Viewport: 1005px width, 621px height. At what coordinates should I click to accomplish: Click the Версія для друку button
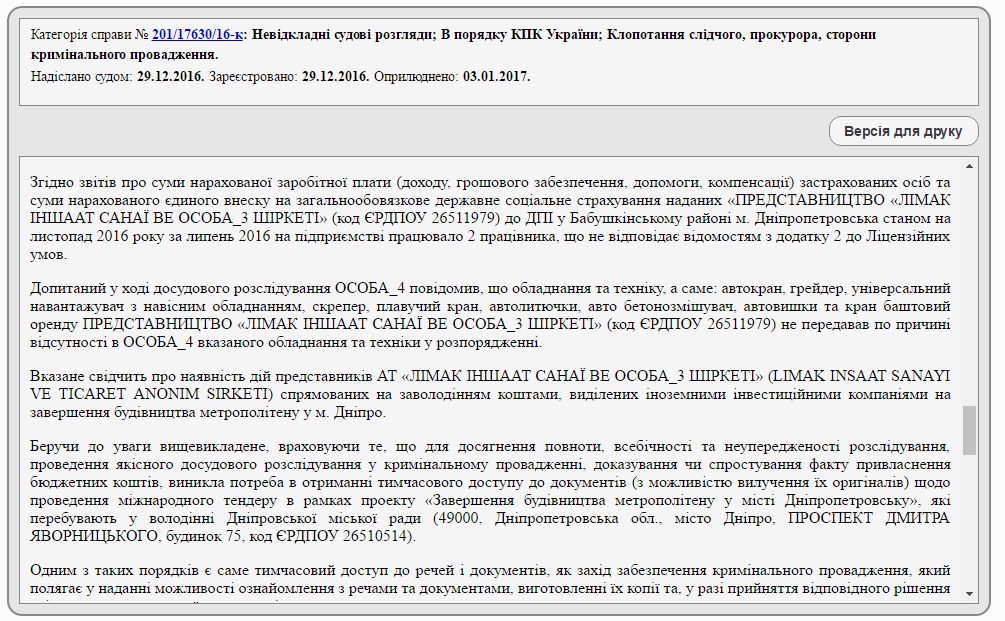click(903, 131)
